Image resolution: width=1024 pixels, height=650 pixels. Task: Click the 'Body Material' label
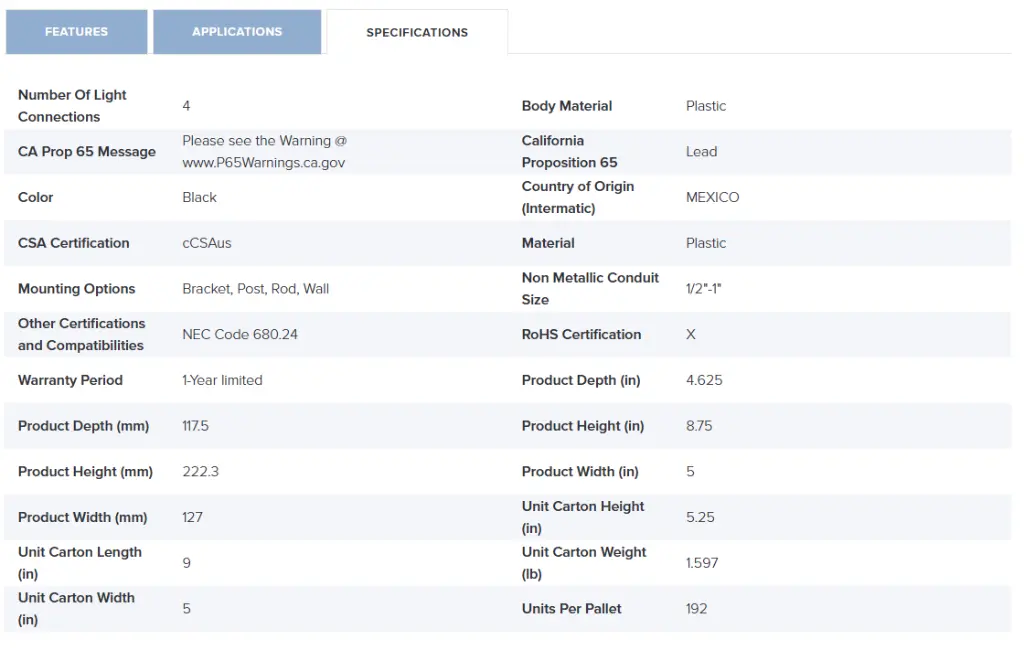click(567, 106)
